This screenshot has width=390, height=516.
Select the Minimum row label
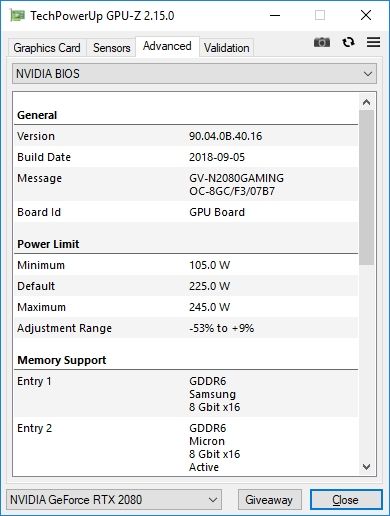(41, 265)
